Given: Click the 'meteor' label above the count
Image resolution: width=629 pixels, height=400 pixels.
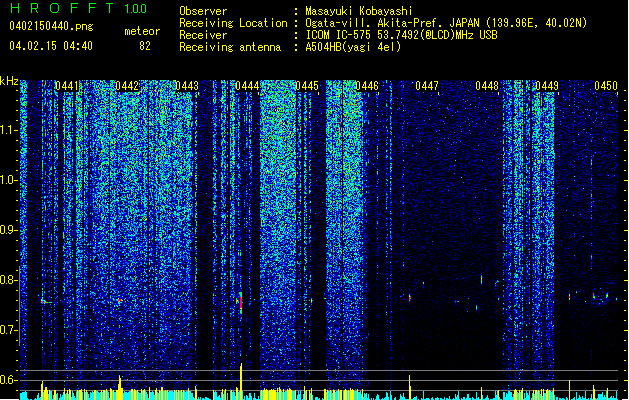Looking at the screenshot, I should [142, 31].
